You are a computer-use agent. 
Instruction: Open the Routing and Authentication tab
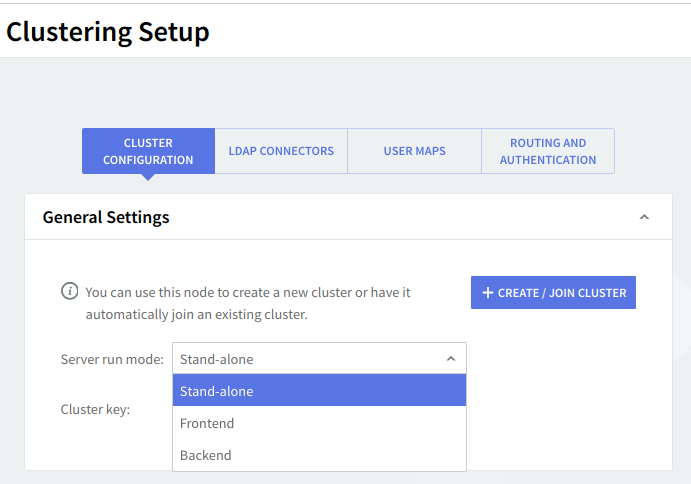coord(548,151)
